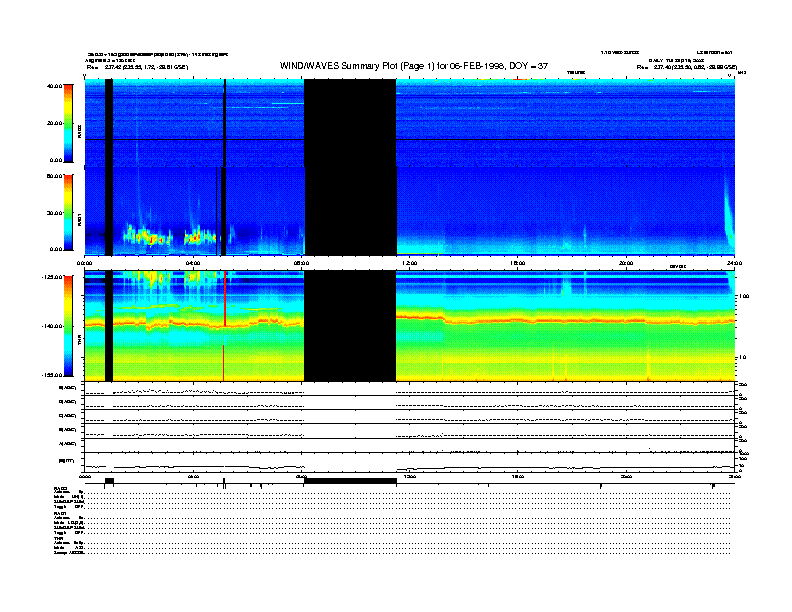Viewport: 792px width, 612px height.
Task: Click the red-yellow burst in RAD1 near 02:00
Action: pos(146,236)
